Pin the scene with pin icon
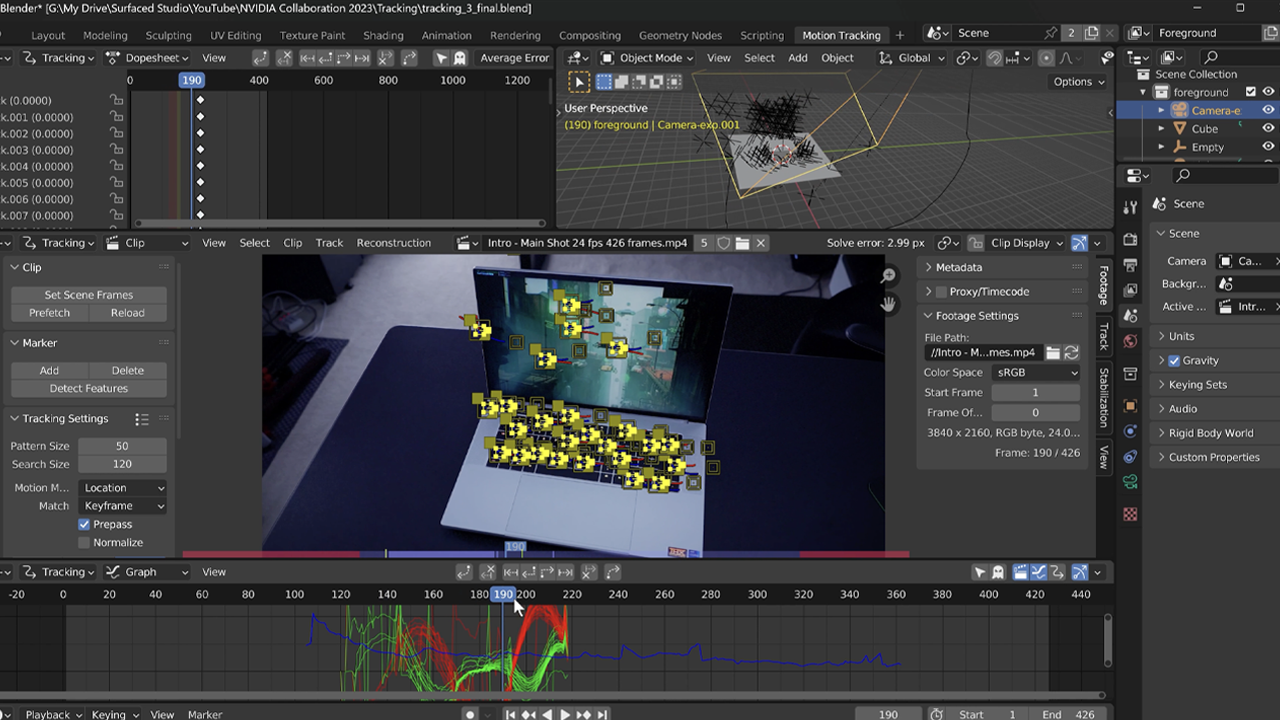 (1050, 33)
